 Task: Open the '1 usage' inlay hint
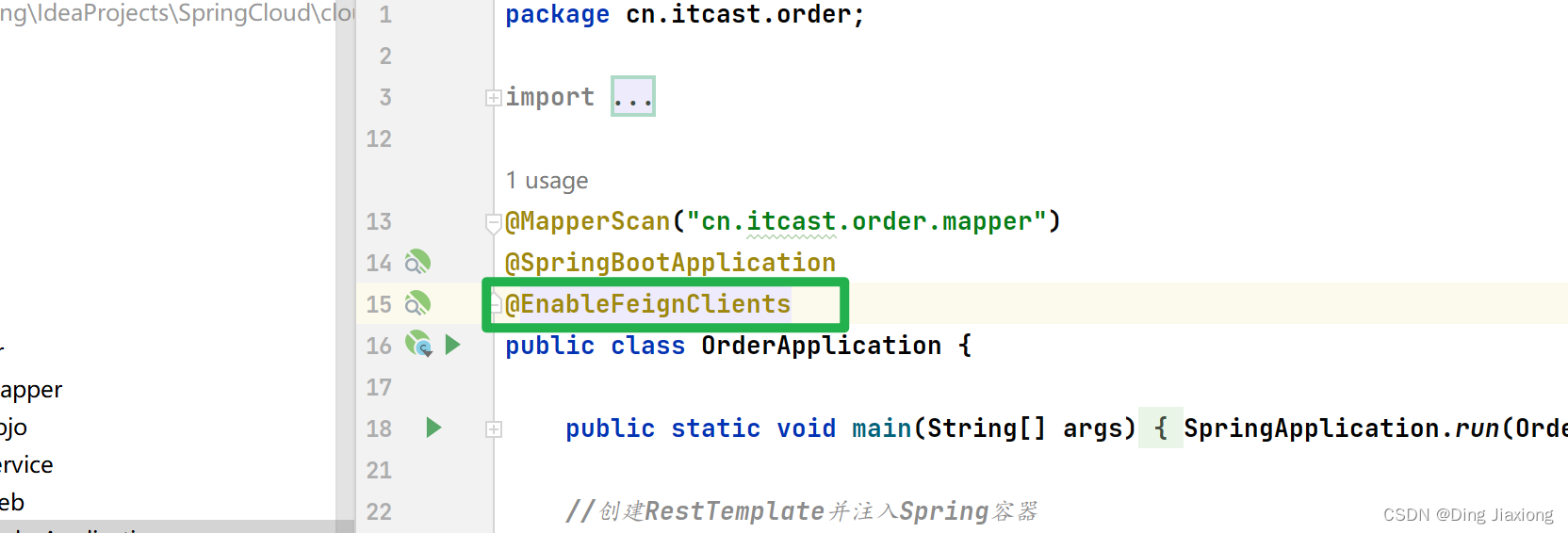(547, 180)
